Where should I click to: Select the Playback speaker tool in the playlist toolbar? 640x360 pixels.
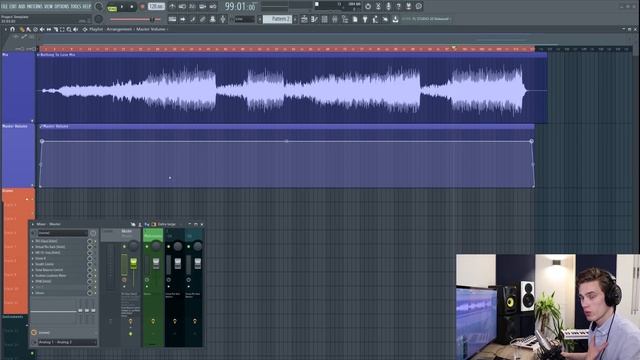[x=76, y=29]
